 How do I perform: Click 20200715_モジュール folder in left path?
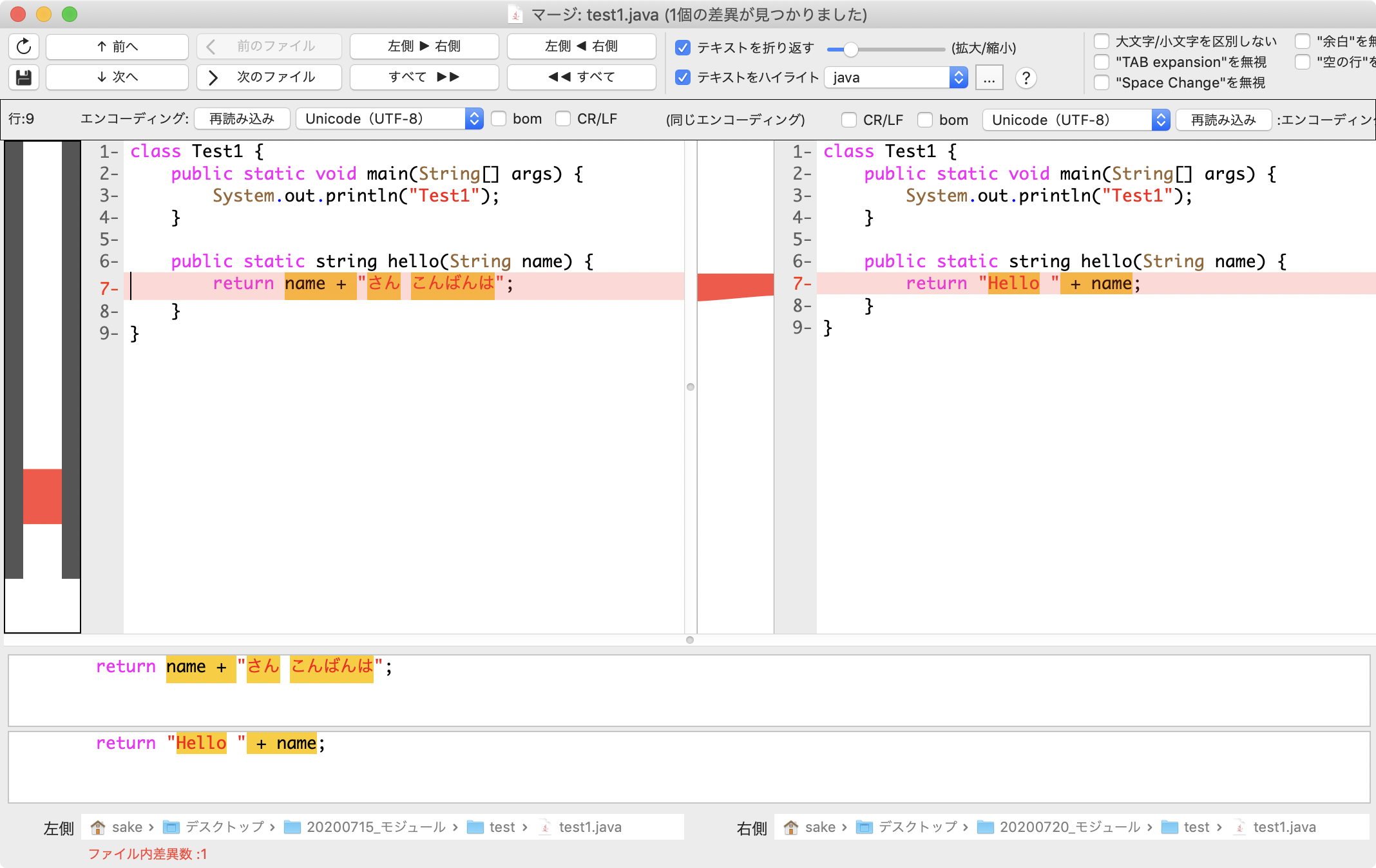(x=376, y=827)
